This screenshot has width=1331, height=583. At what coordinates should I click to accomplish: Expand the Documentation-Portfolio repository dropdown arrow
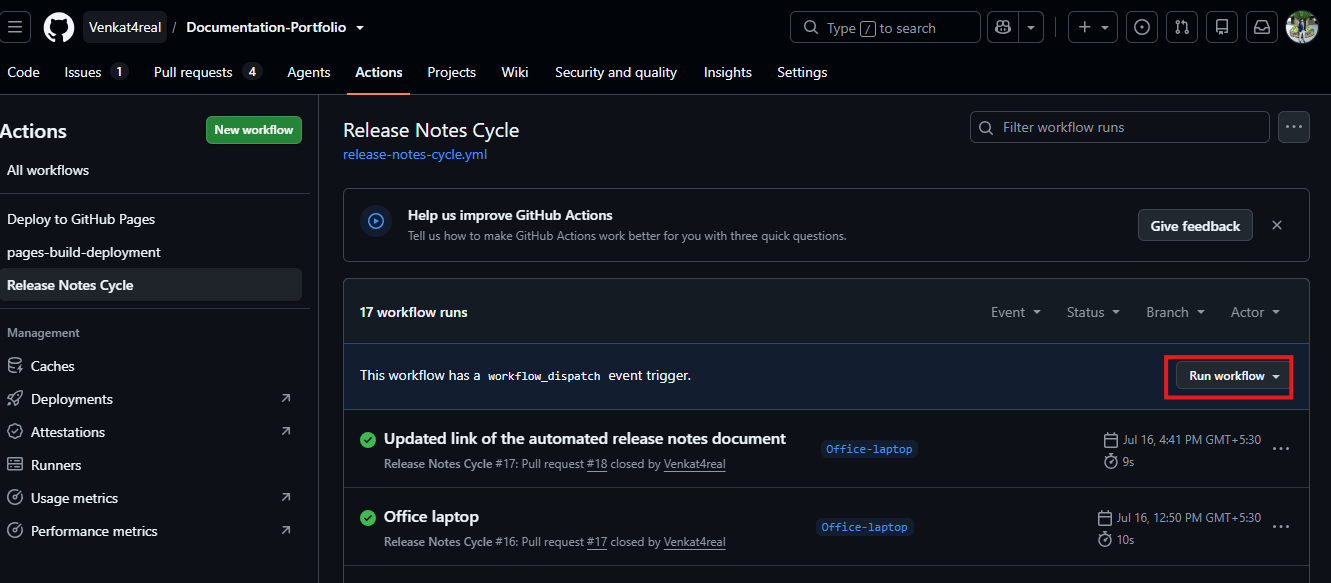point(360,28)
